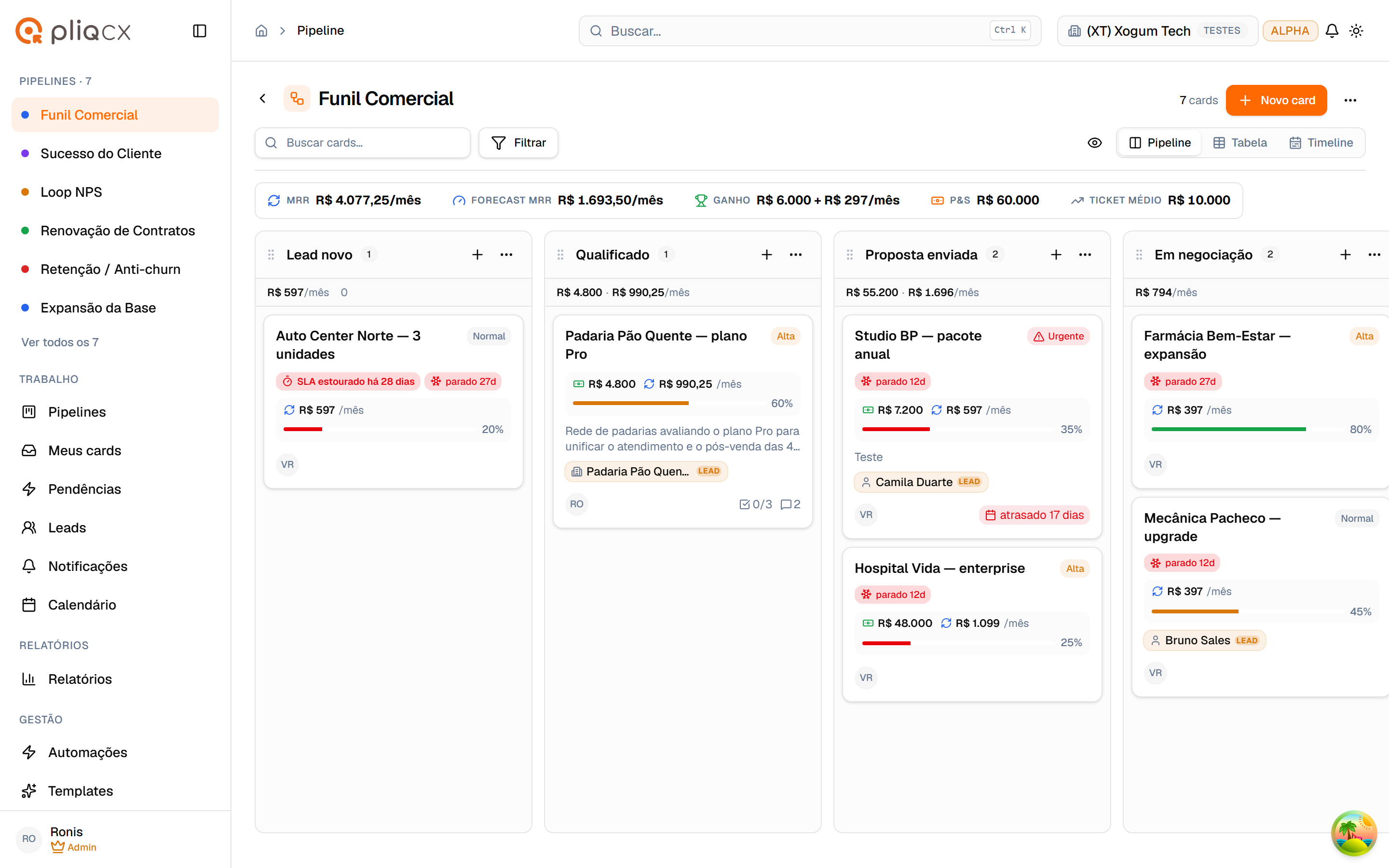1389x868 pixels.
Task: Open the Filtrar filter button
Action: [x=518, y=142]
